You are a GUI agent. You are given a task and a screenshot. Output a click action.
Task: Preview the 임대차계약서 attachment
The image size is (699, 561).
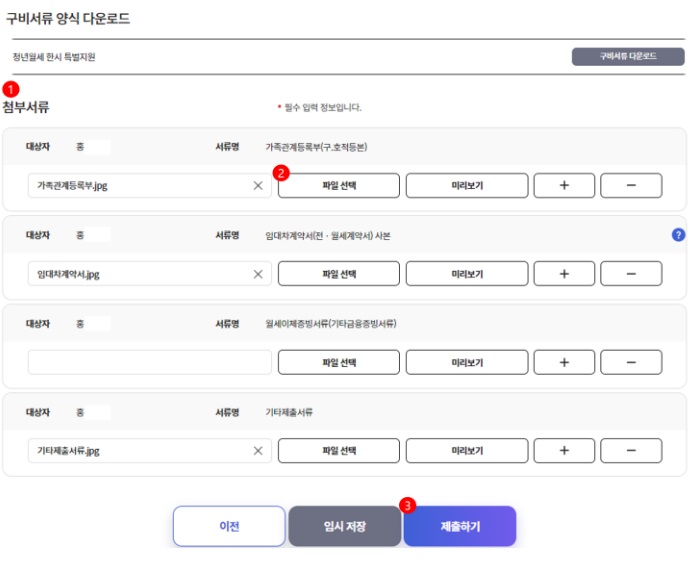pyautogui.click(x=467, y=274)
